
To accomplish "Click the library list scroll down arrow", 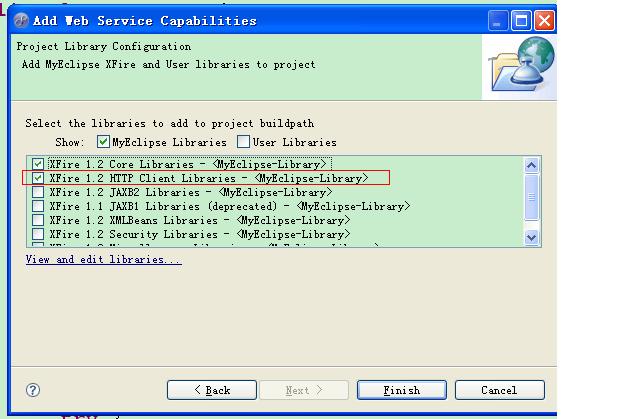I will coord(531,237).
